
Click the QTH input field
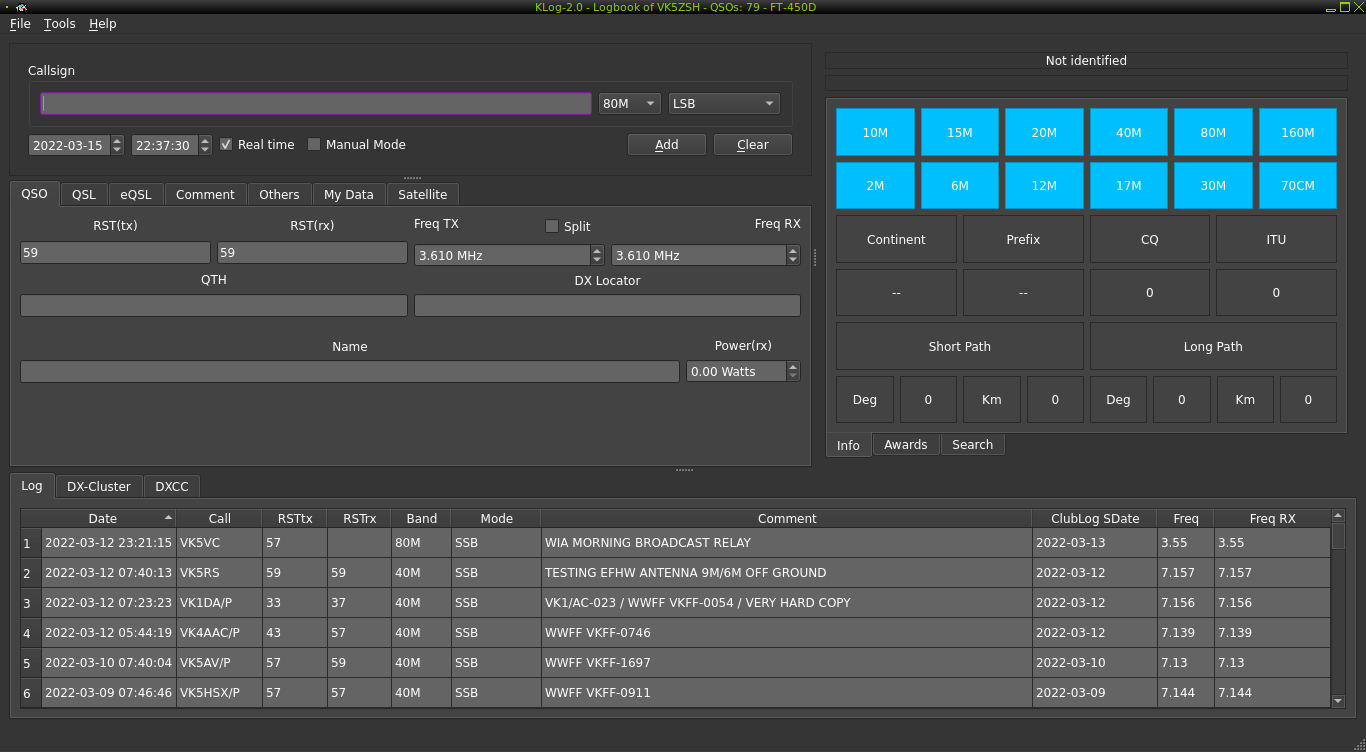pyautogui.click(x=214, y=305)
